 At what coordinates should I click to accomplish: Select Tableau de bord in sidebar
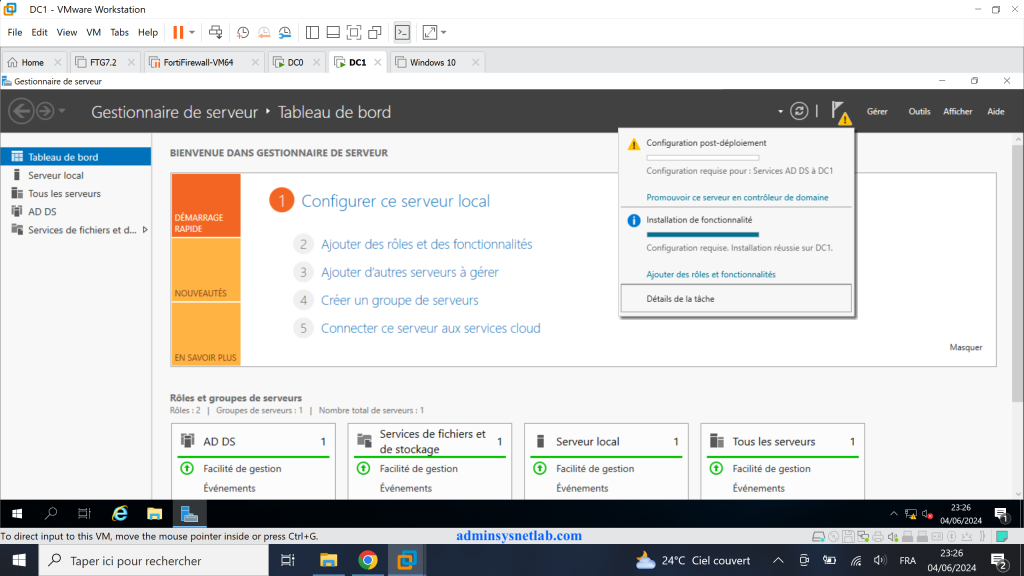(x=76, y=157)
